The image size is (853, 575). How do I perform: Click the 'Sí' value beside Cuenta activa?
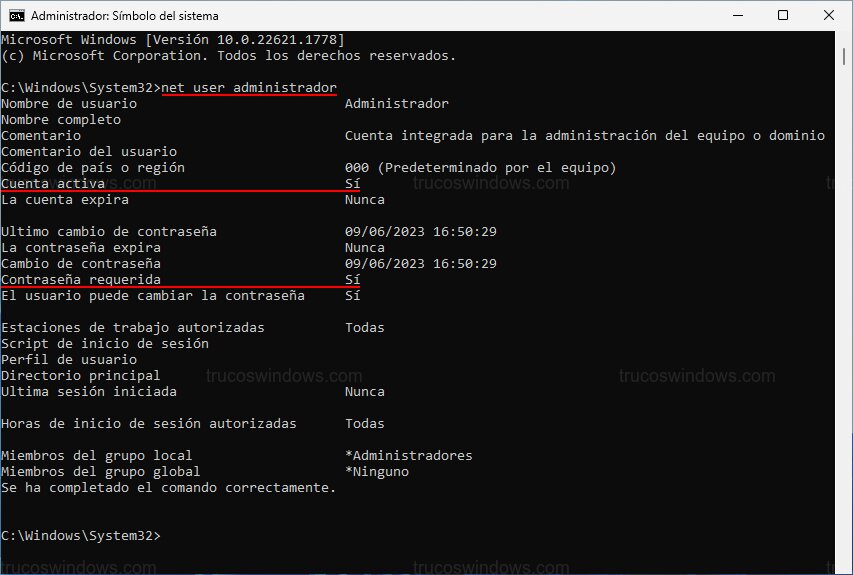click(x=353, y=183)
